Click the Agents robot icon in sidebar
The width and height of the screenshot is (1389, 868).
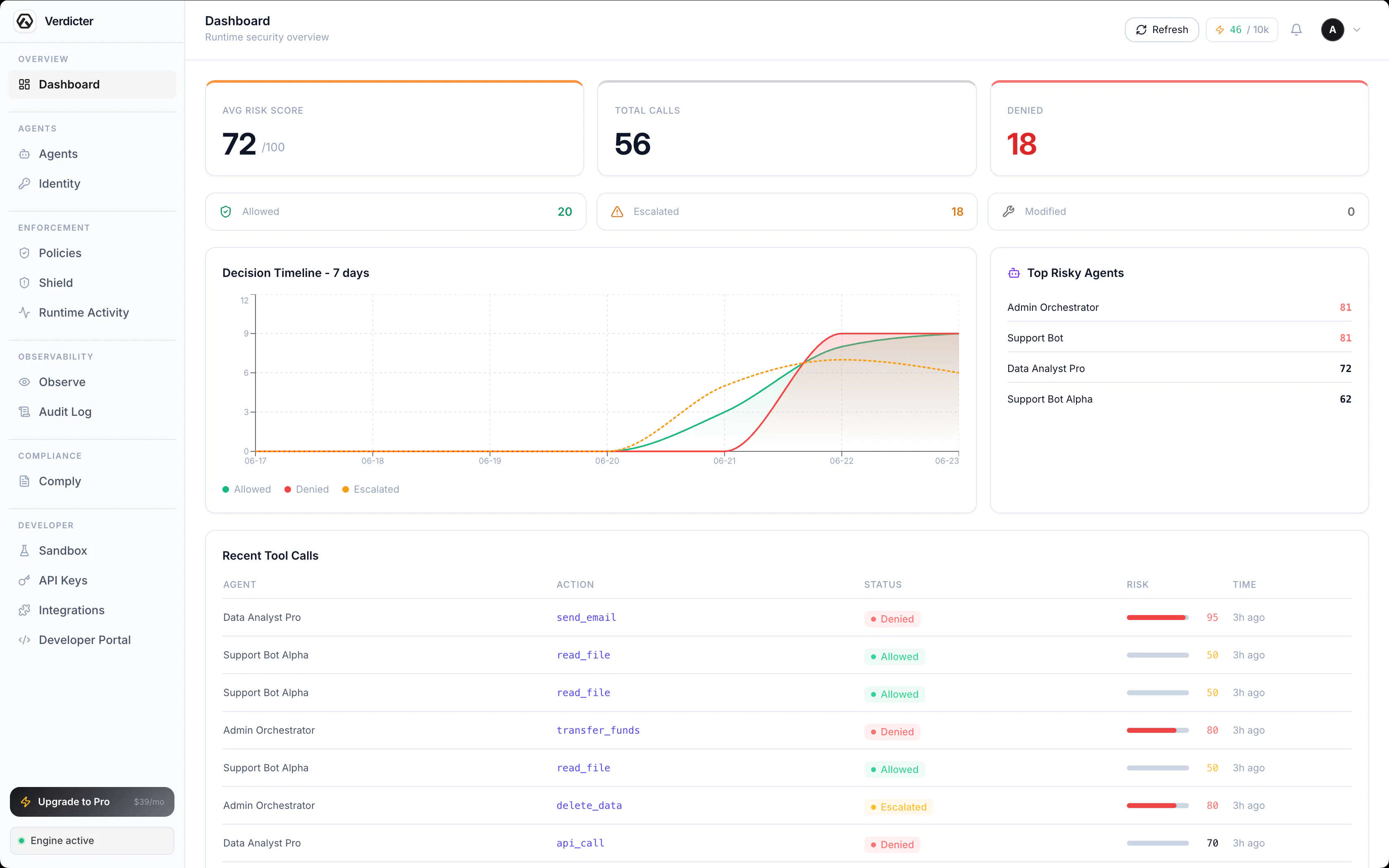tap(24, 154)
